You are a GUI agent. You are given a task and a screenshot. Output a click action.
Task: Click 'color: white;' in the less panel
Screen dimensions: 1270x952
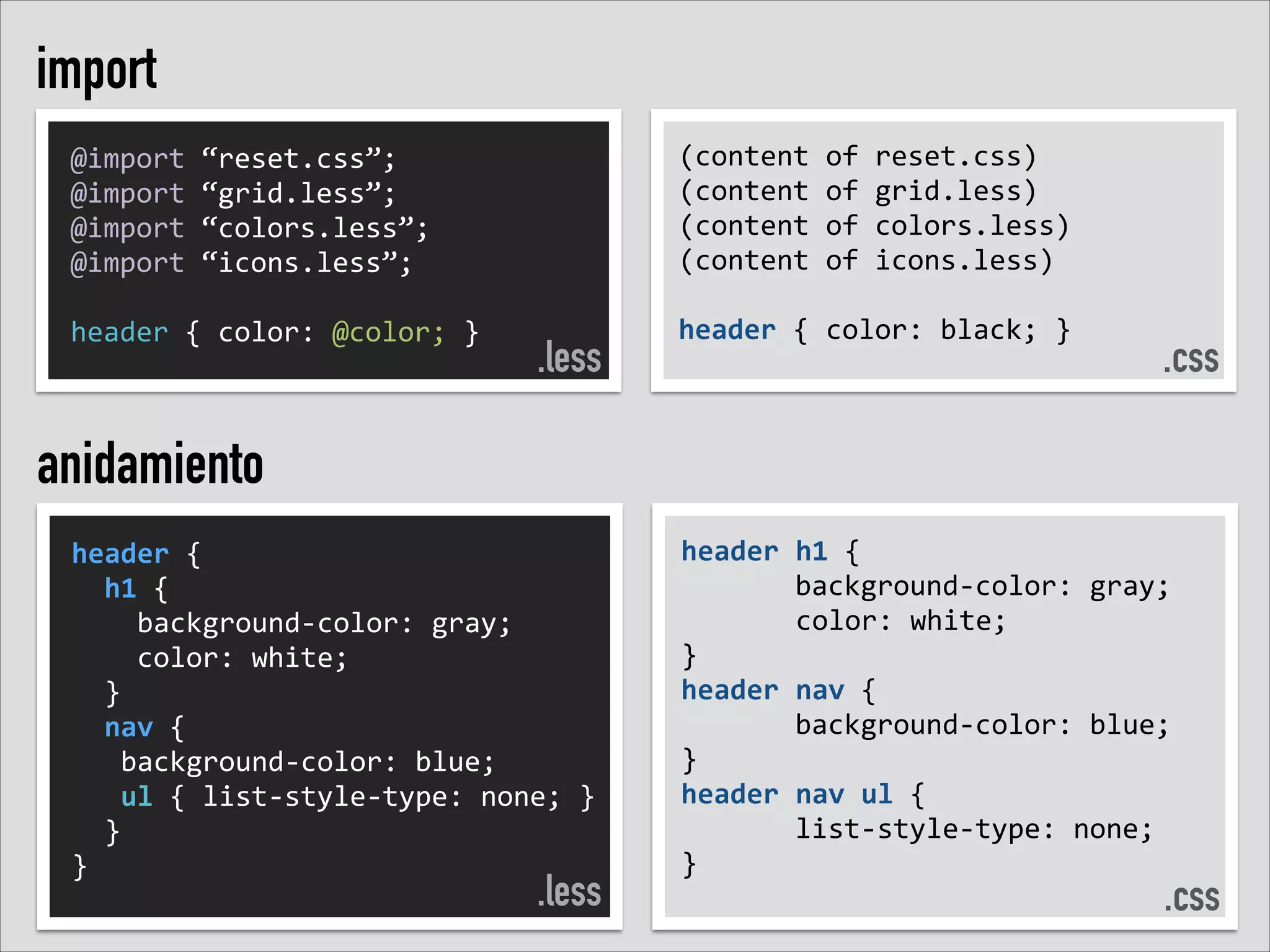(242, 658)
